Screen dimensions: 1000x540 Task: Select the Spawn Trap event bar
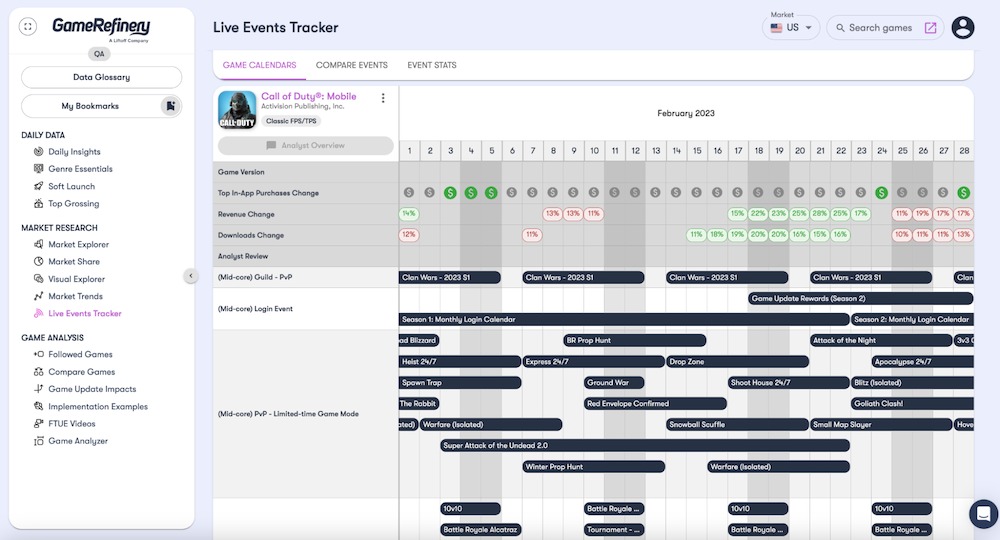pos(460,383)
